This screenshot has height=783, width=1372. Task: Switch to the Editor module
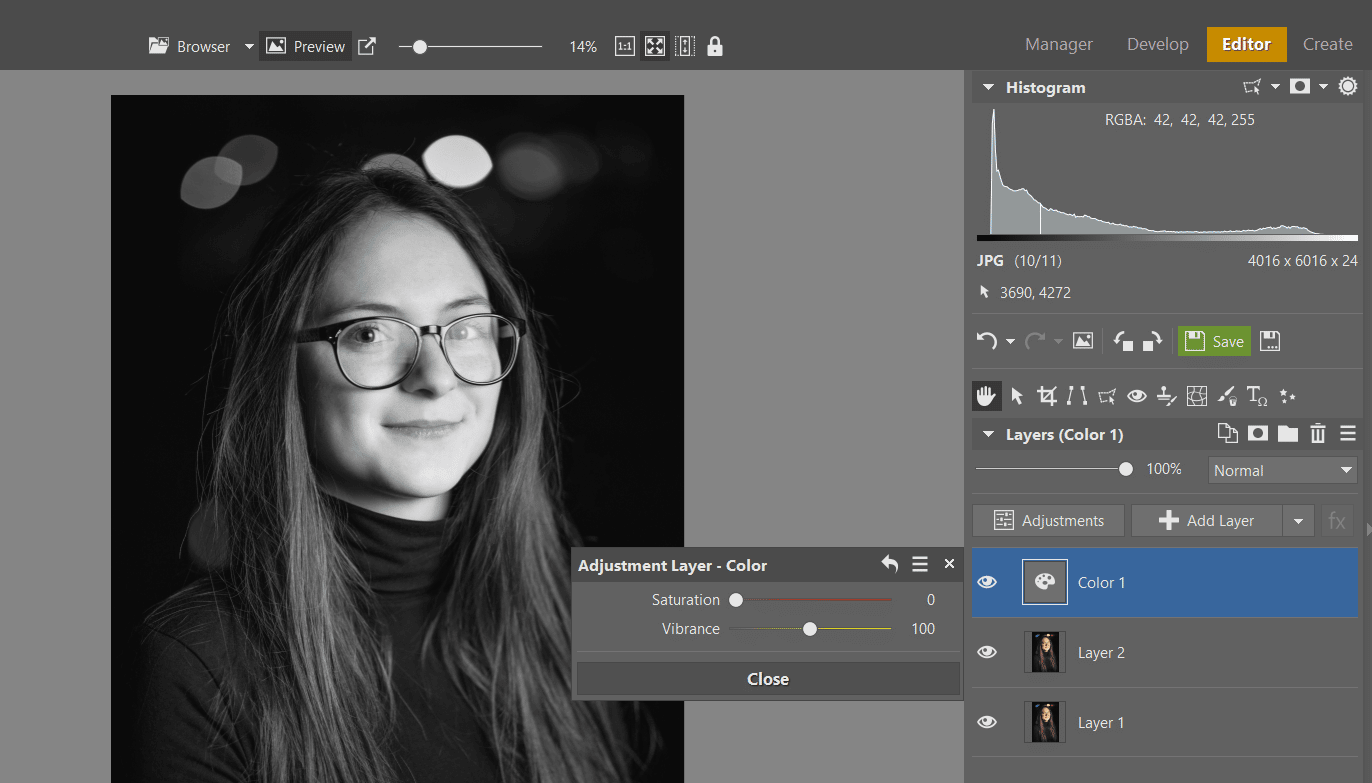click(x=1246, y=44)
